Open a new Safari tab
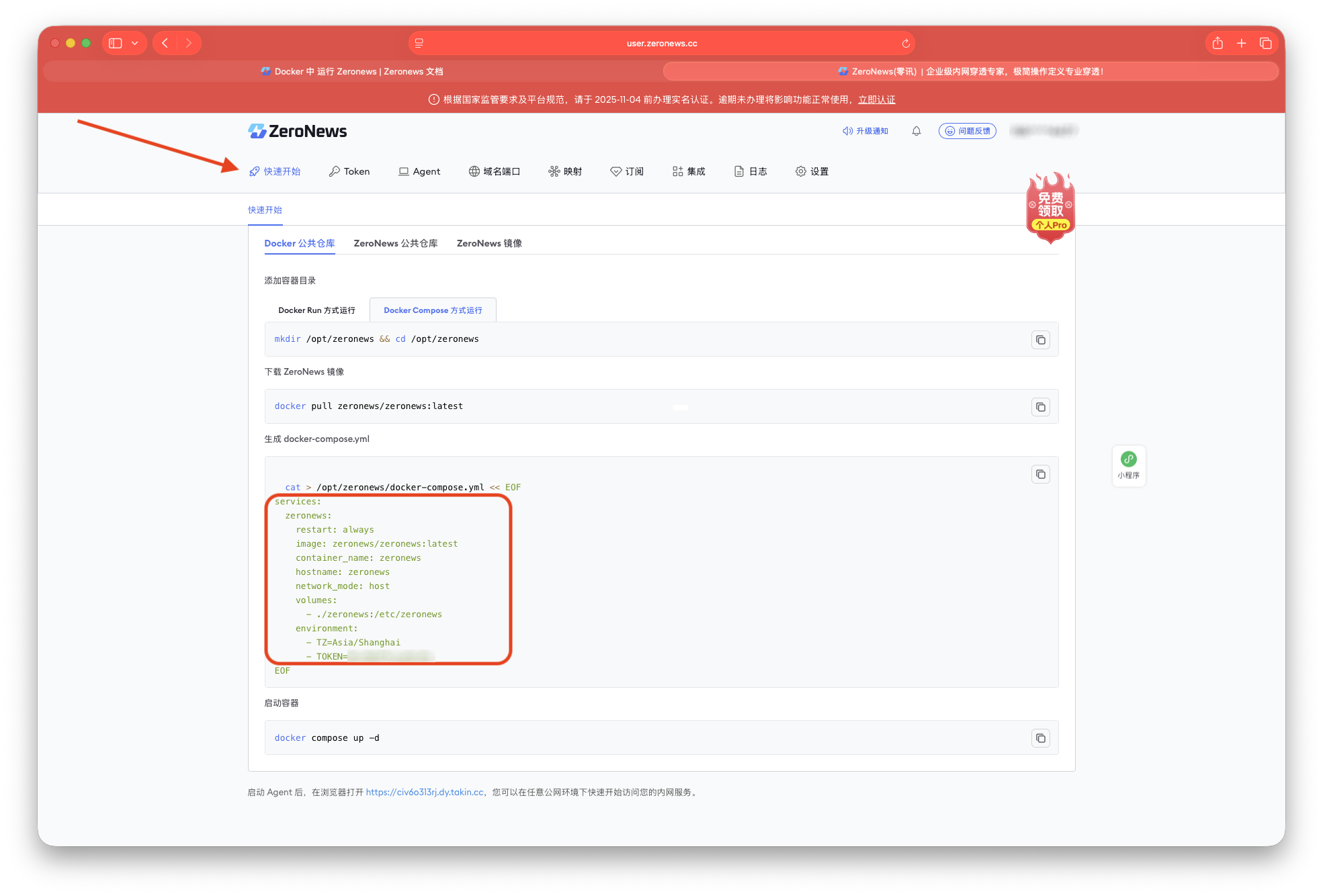The height and width of the screenshot is (896, 1323). click(1241, 44)
